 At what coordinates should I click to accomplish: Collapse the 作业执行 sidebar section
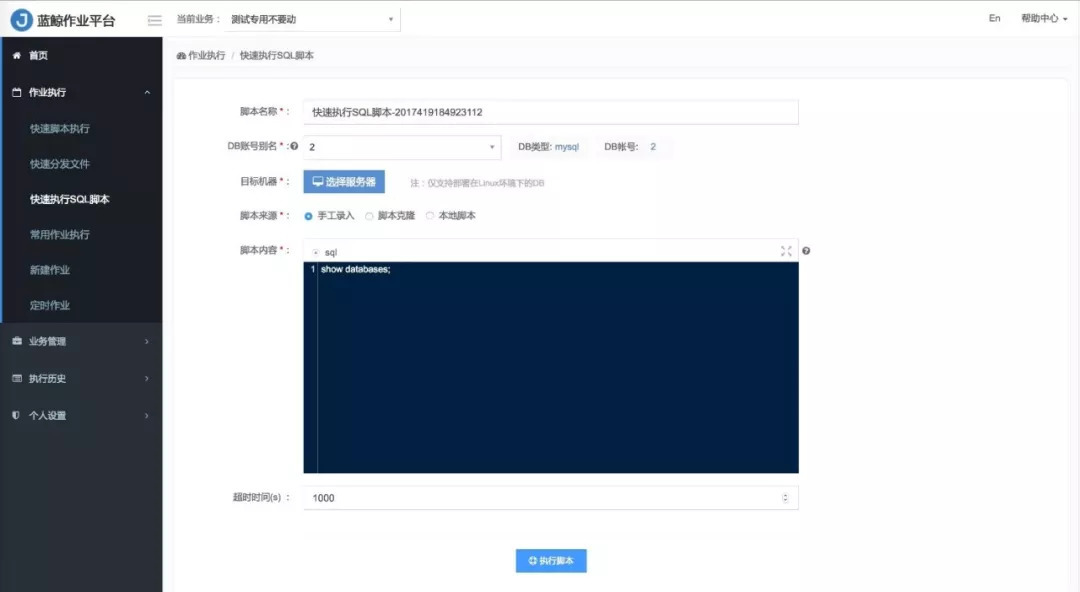pos(147,92)
